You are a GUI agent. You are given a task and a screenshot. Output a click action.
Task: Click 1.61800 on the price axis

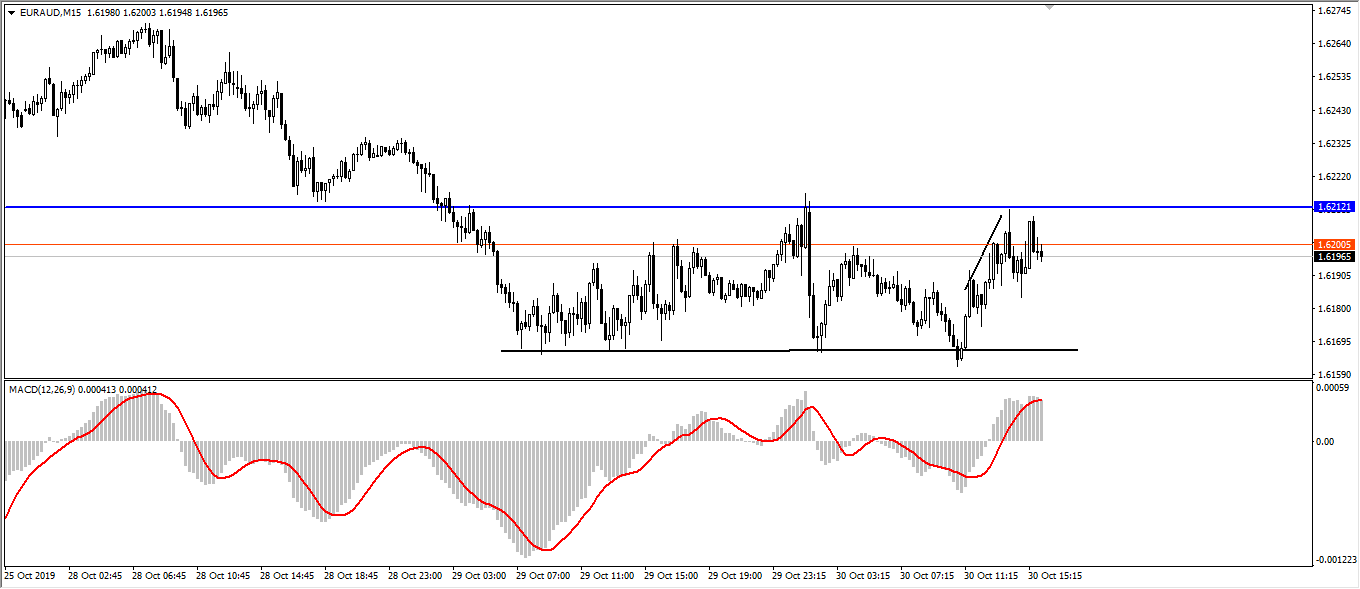(1335, 308)
